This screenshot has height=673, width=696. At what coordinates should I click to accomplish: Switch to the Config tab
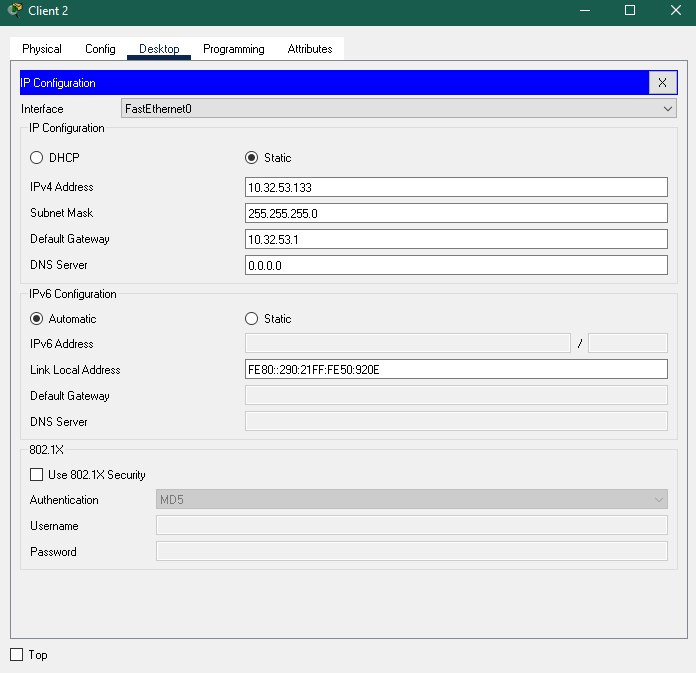pyautogui.click(x=100, y=49)
